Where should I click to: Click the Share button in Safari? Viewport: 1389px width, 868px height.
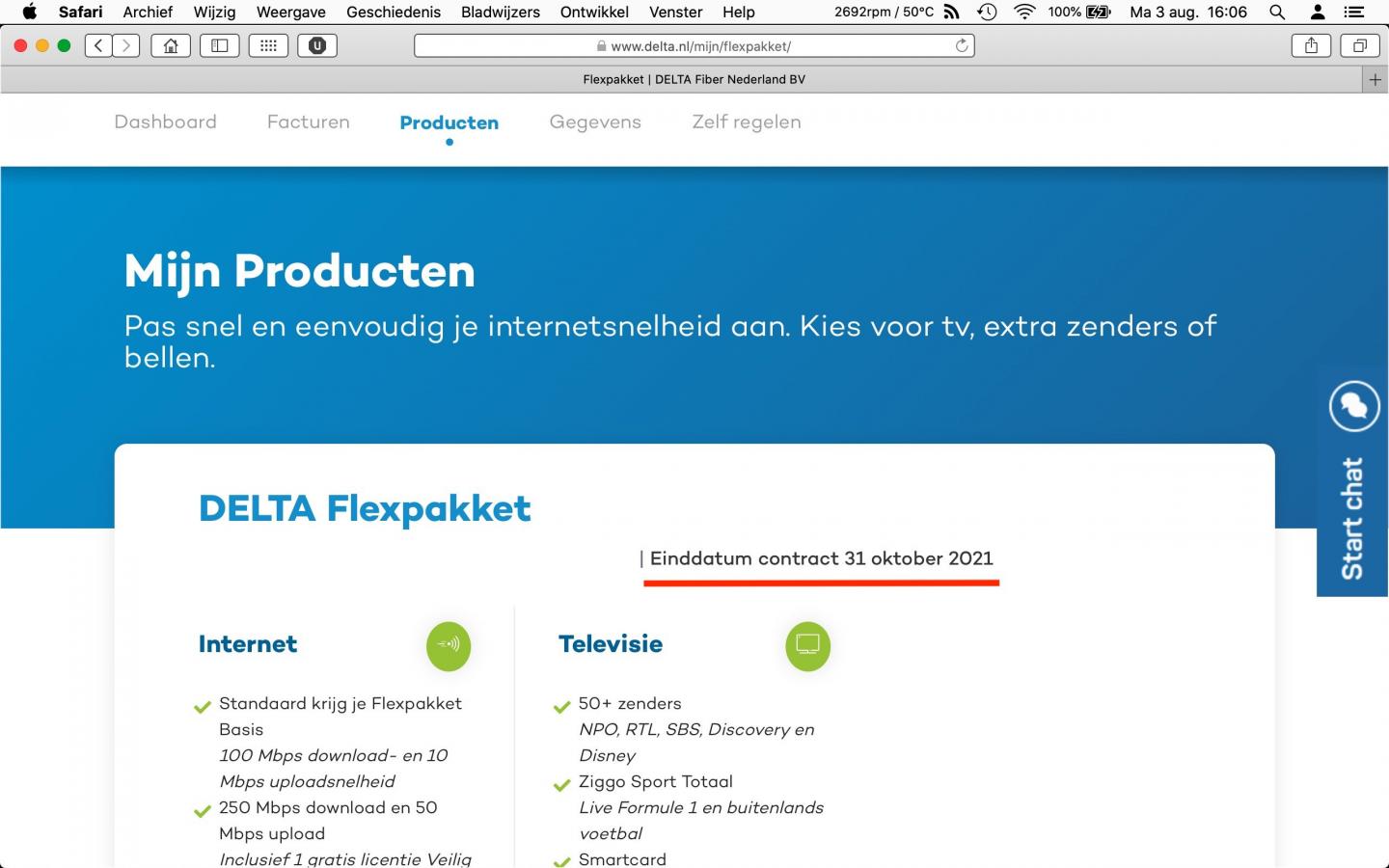click(x=1311, y=45)
